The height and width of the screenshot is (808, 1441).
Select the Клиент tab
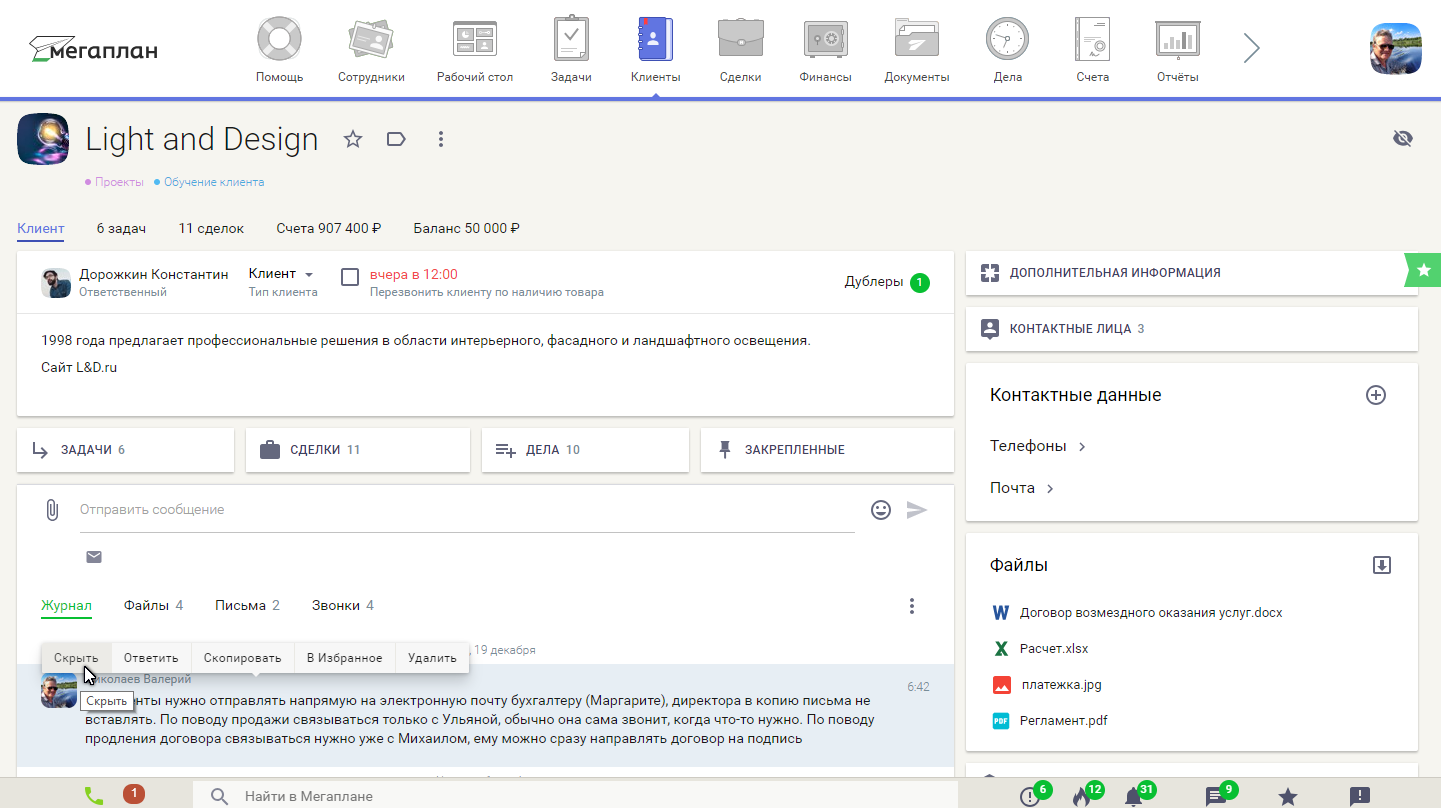[x=41, y=228]
